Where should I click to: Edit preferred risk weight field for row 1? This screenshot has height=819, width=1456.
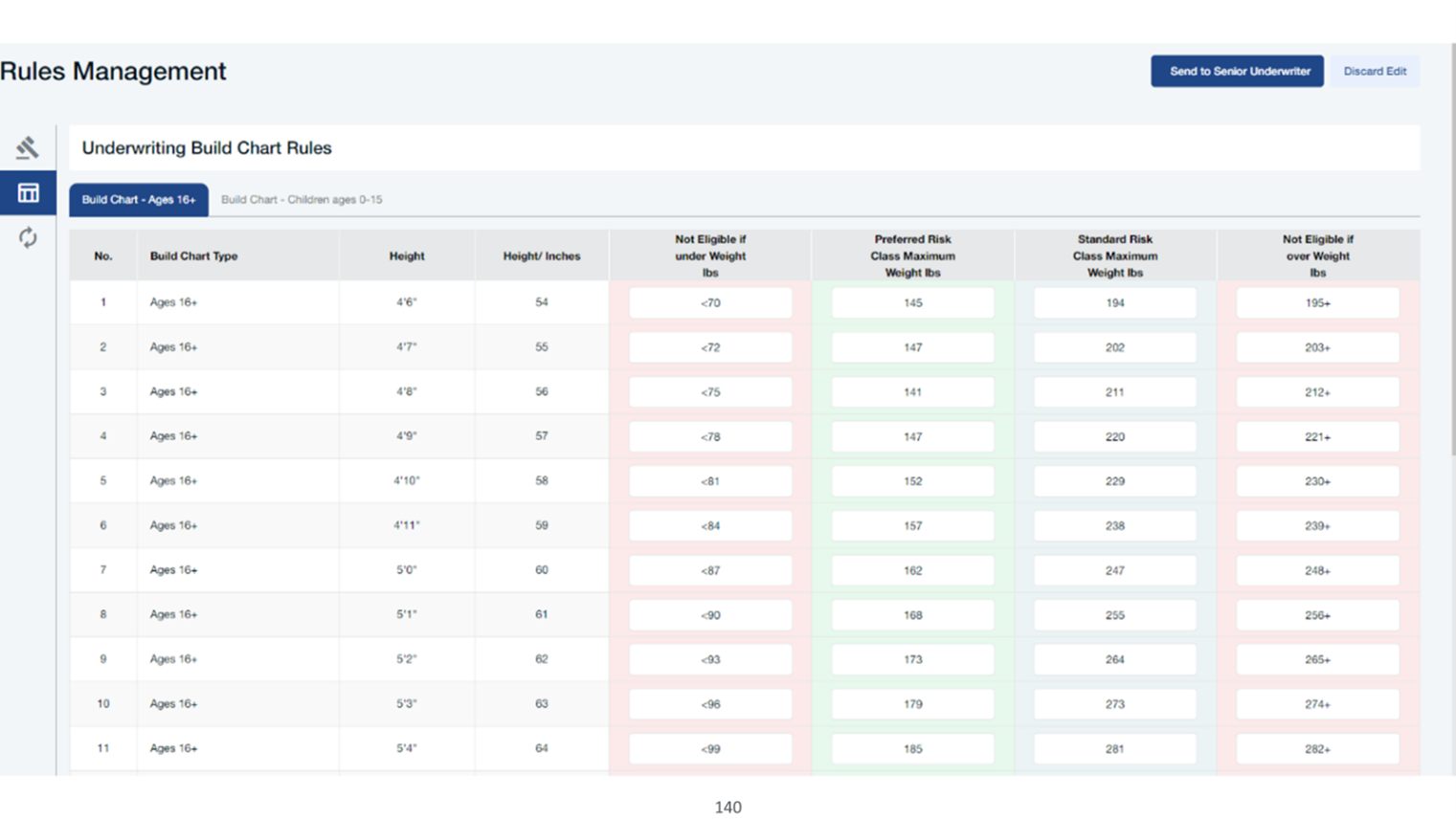click(912, 303)
